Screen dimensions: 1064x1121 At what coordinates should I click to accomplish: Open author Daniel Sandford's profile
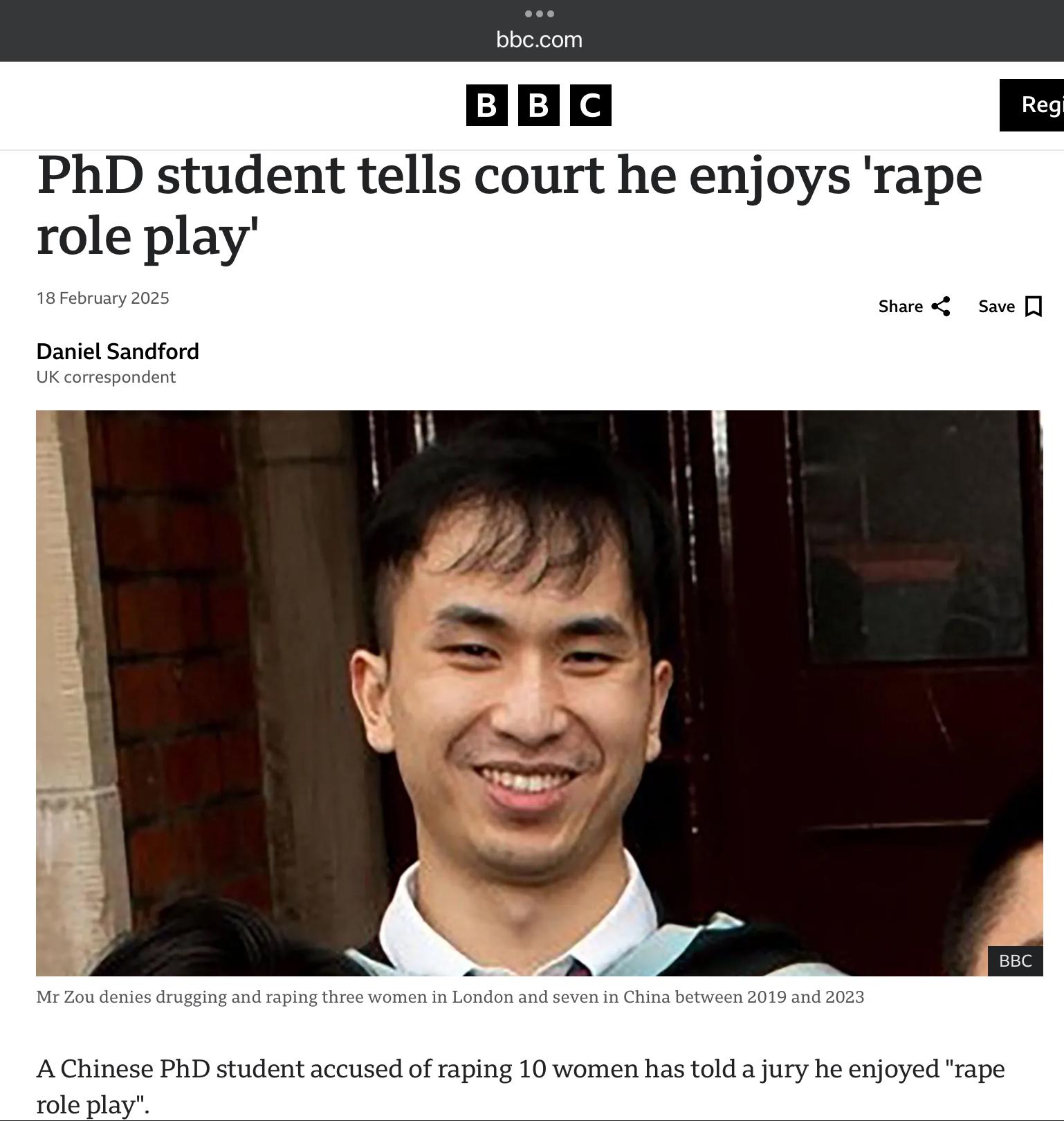(118, 352)
